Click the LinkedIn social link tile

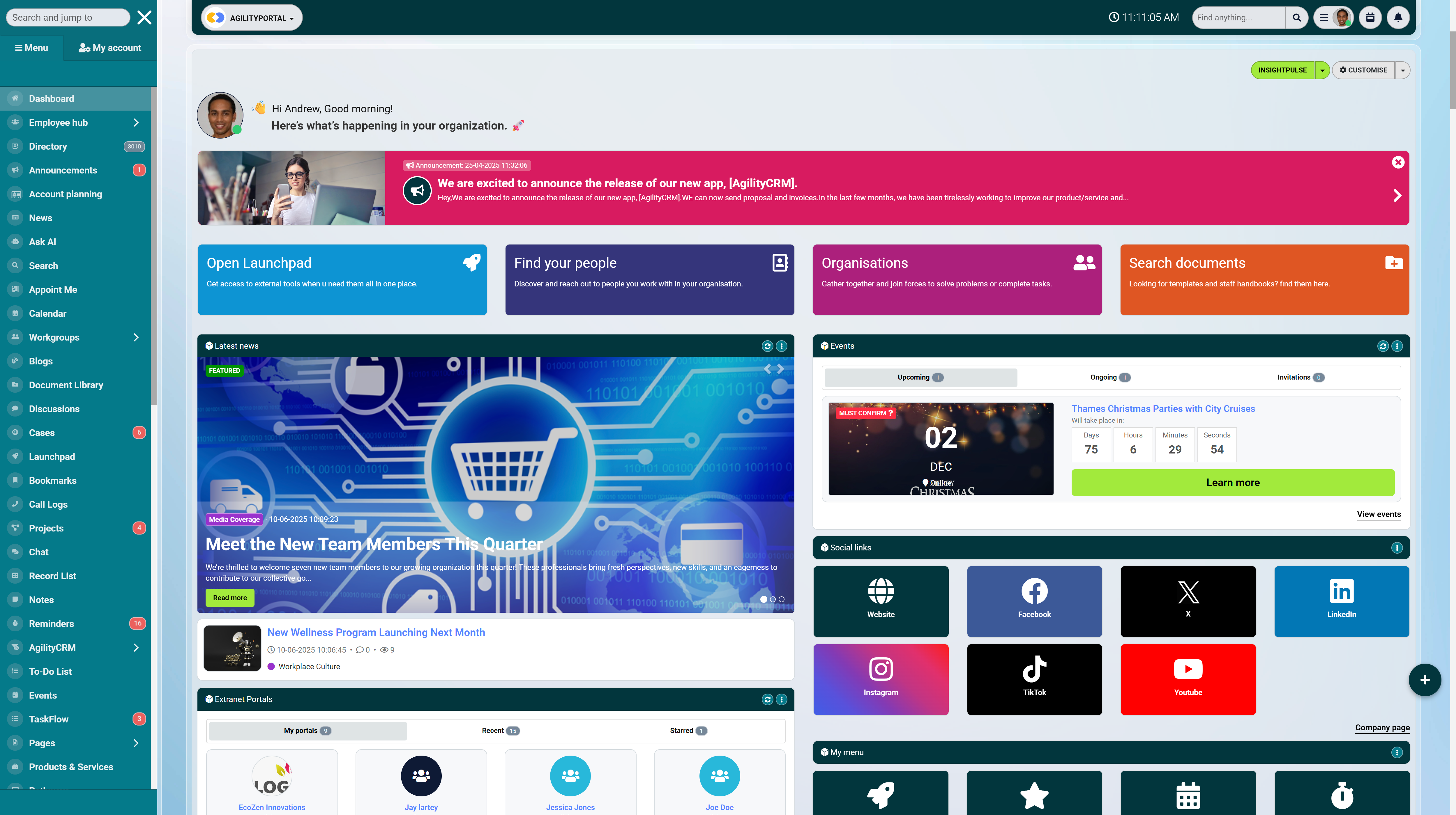1341,601
